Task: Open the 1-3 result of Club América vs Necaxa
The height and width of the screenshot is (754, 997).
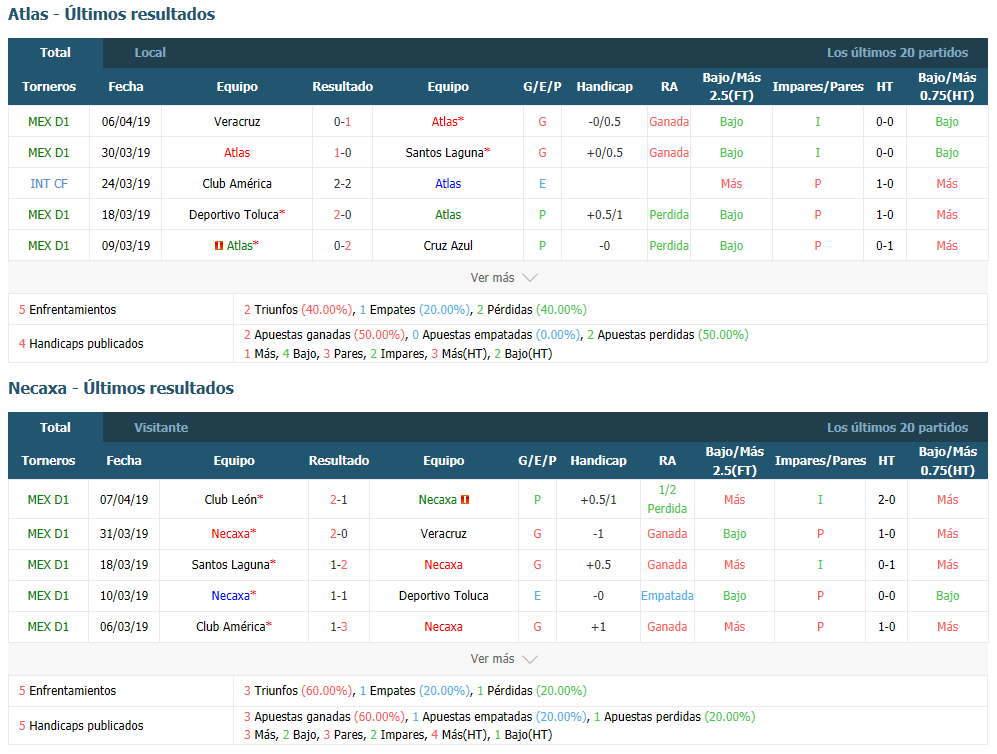Action: tap(339, 627)
